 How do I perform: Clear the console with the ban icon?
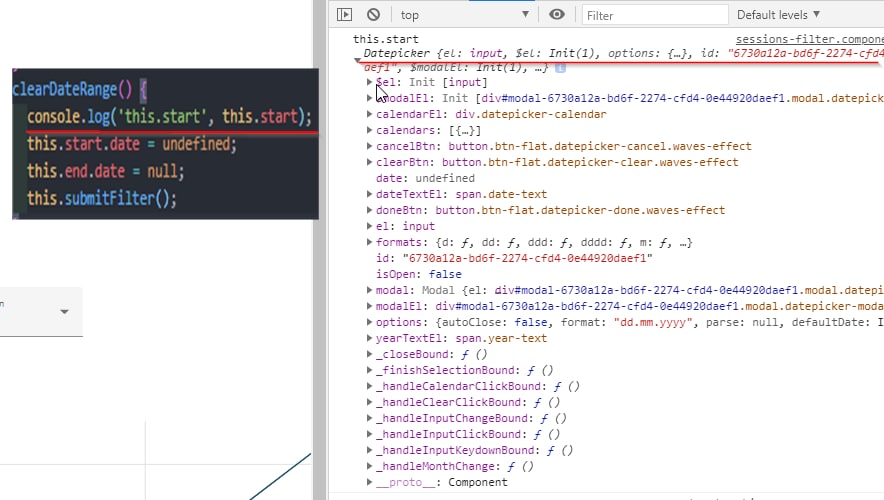[373, 15]
